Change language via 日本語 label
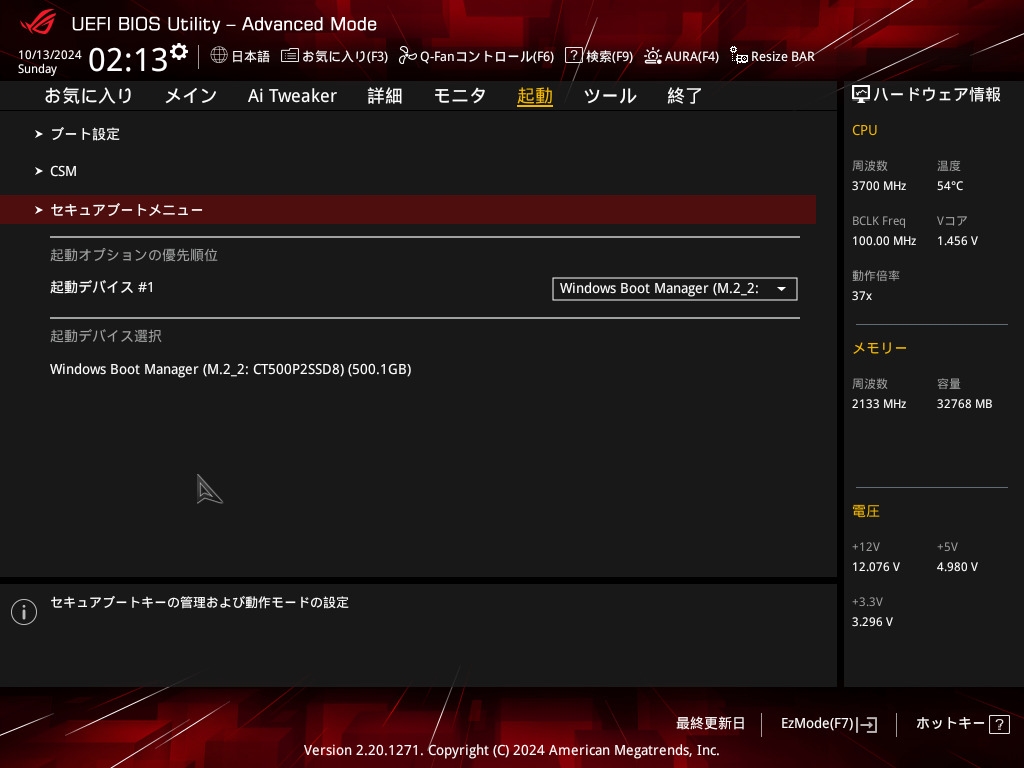The width and height of the screenshot is (1024, 768). tap(251, 56)
